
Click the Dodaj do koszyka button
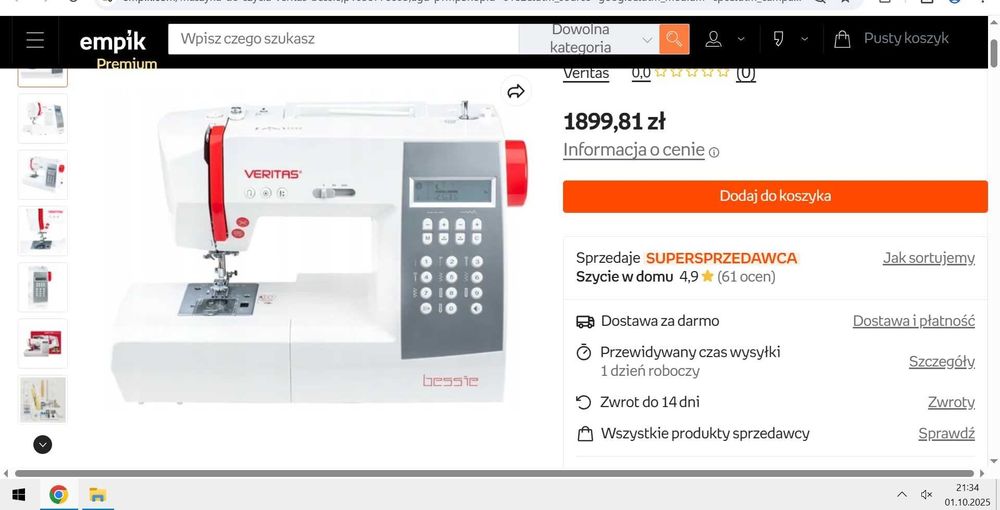(775, 196)
